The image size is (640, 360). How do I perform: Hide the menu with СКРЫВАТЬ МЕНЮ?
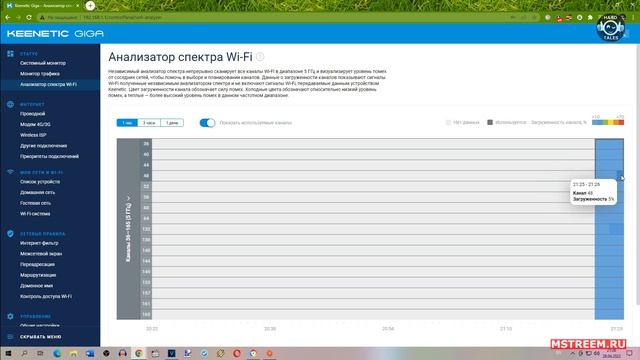coord(40,337)
